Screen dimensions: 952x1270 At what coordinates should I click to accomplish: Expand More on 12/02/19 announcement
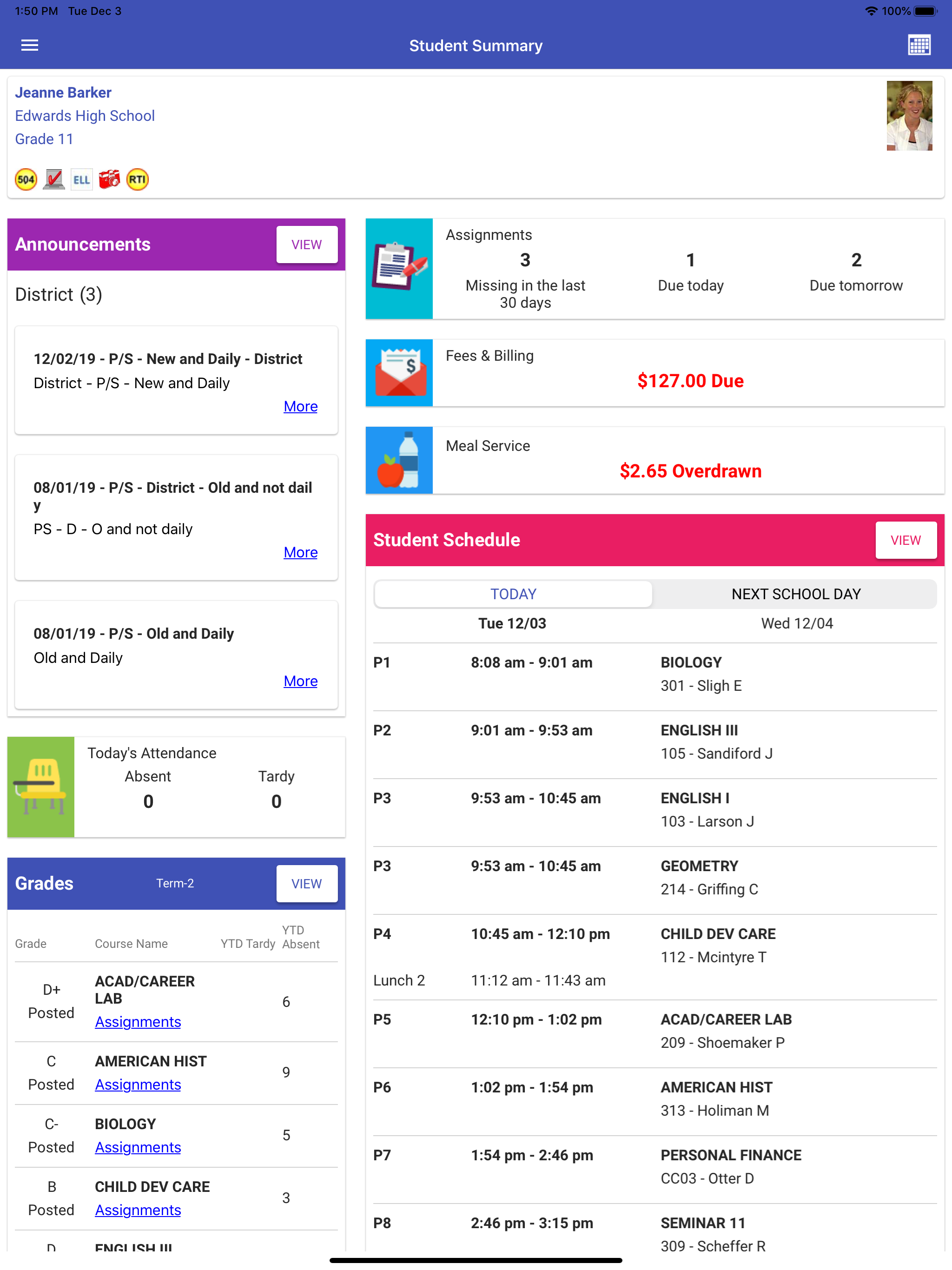(x=300, y=406)
